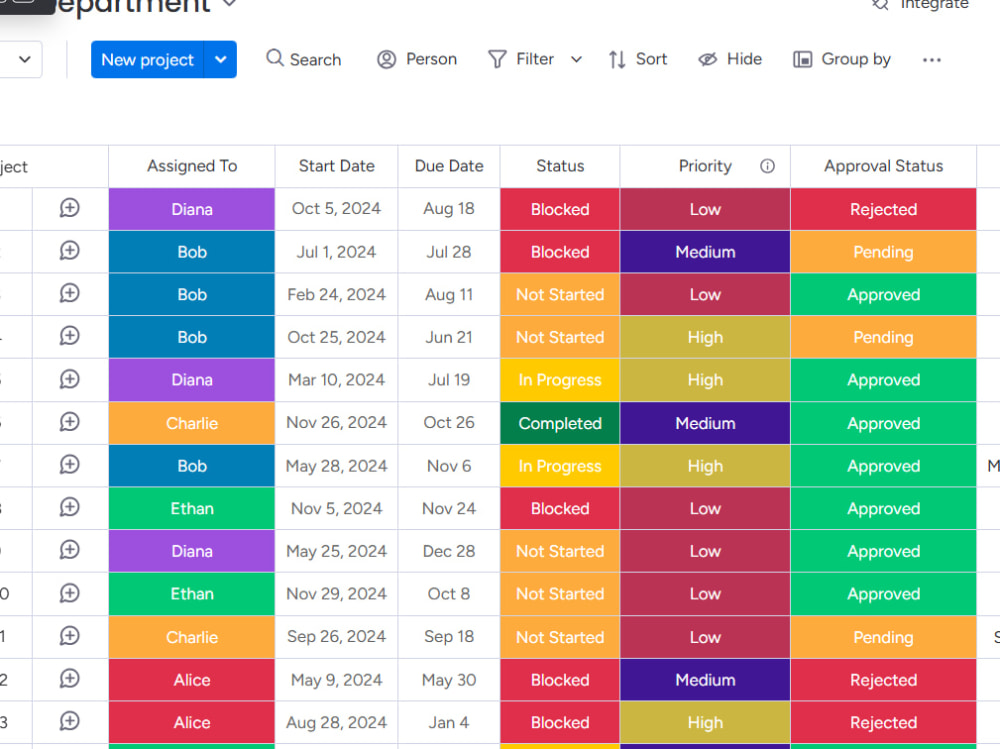The image size is (1000, 749).
Task: Expand the board title dropdown chevron
Action: coord(230,4)
